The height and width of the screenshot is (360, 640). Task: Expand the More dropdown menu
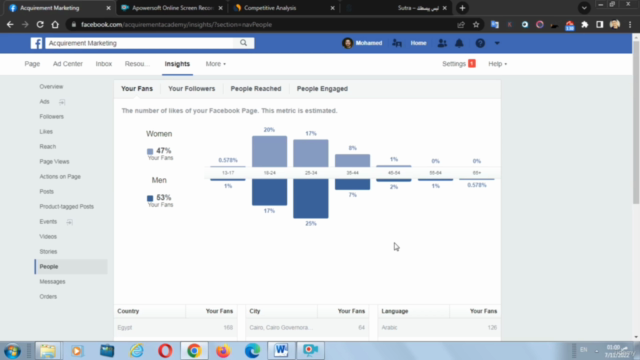[x=216, y=64]
